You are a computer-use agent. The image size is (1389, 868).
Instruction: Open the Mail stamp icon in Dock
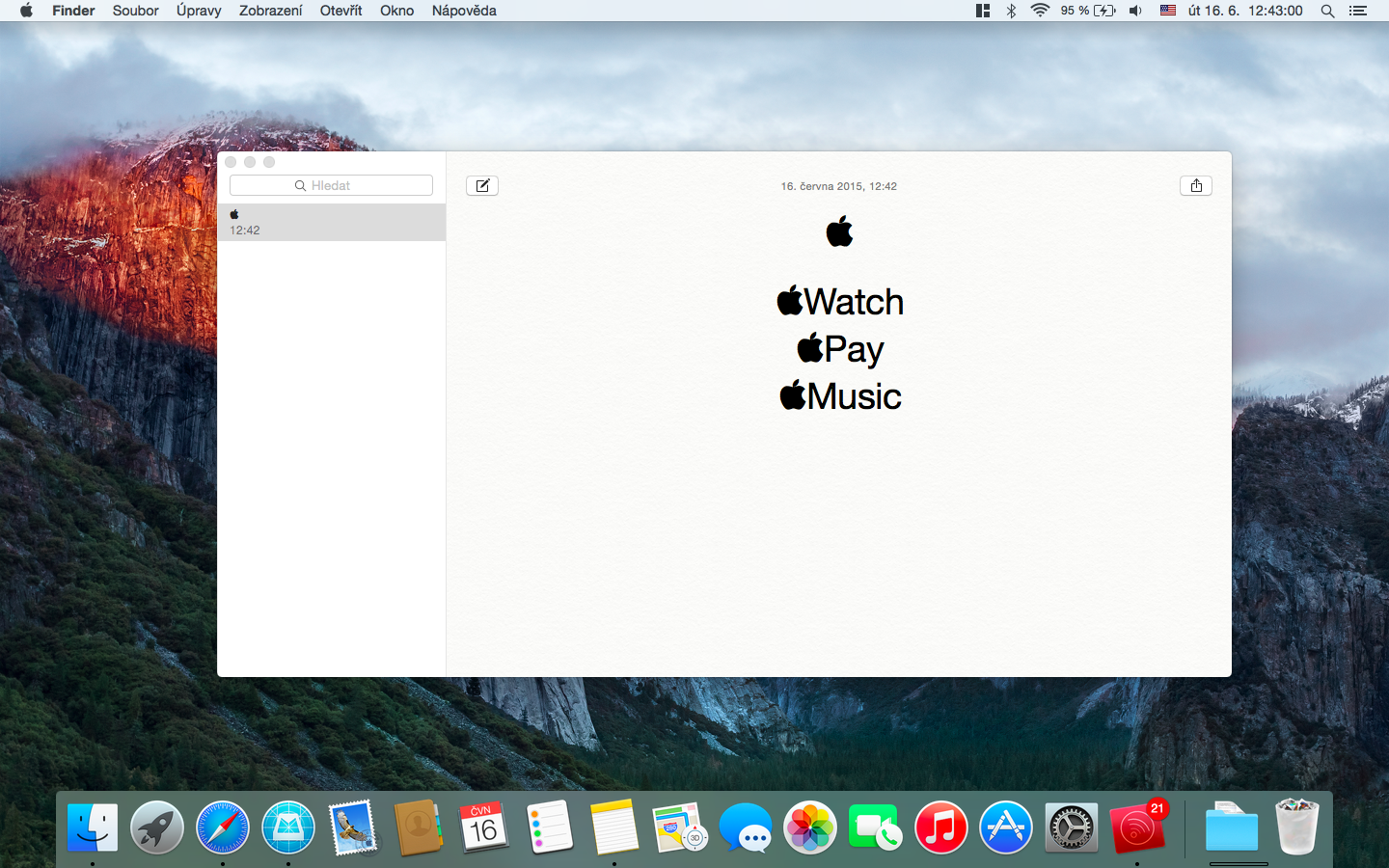click(x=353, y=827)
